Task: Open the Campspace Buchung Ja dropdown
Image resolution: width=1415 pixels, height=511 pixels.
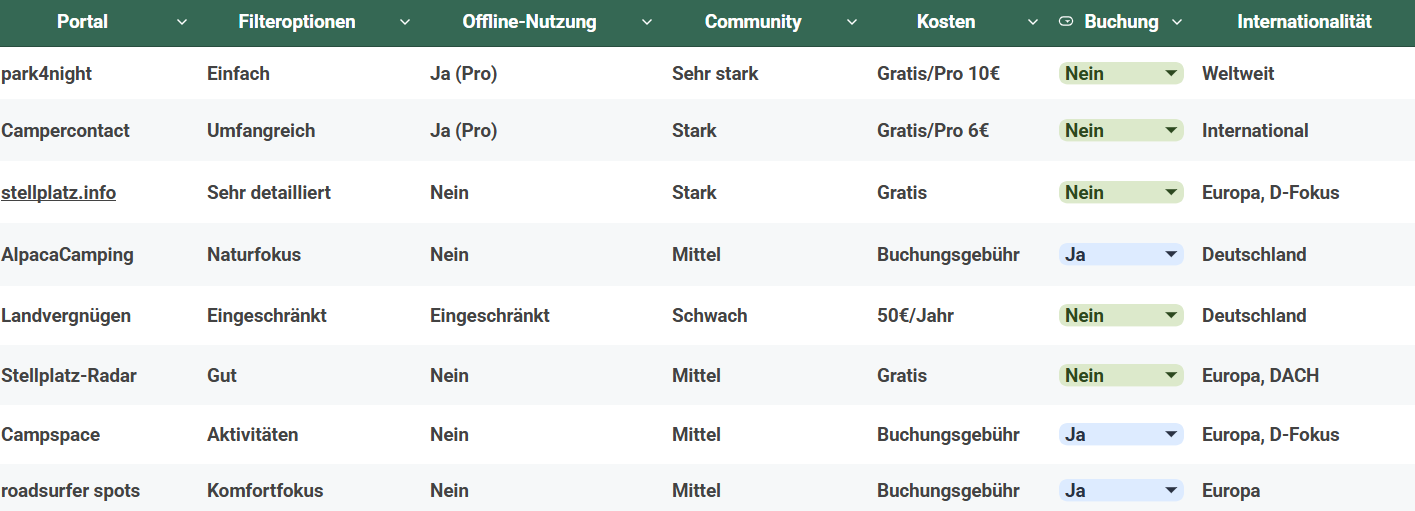Action: tap(1171, 435)
